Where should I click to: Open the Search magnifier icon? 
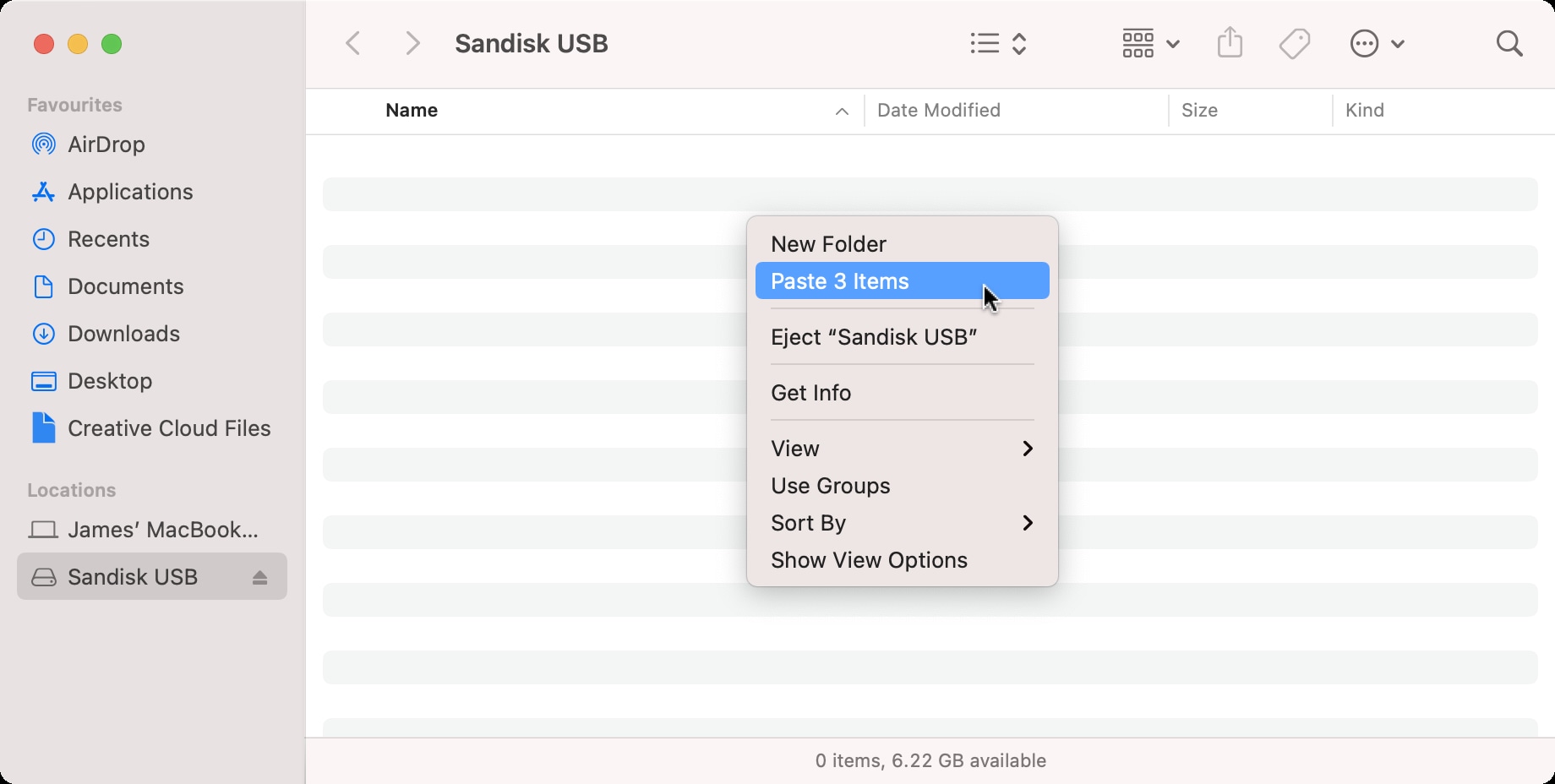[x=1509, y=43]
